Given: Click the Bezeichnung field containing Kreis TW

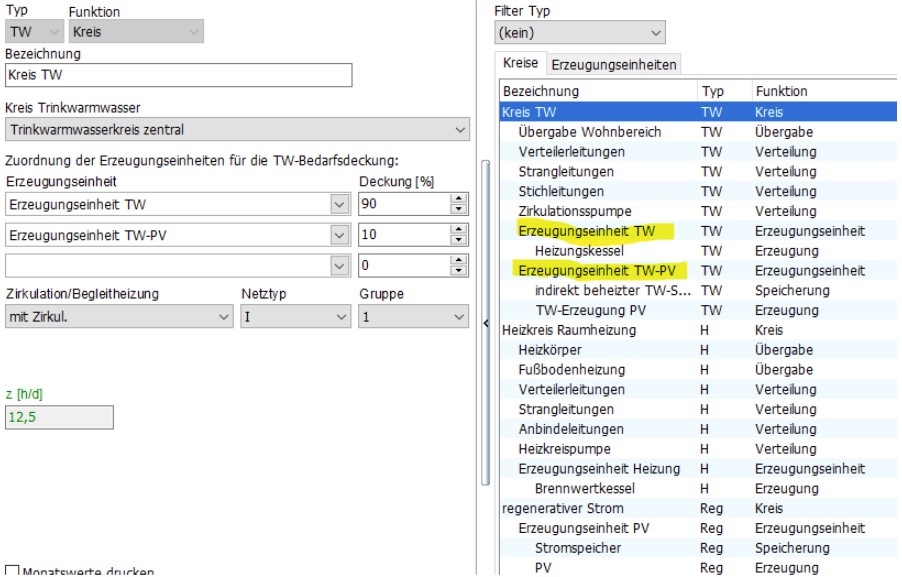Looking at the screenshot, I should 179,75.
